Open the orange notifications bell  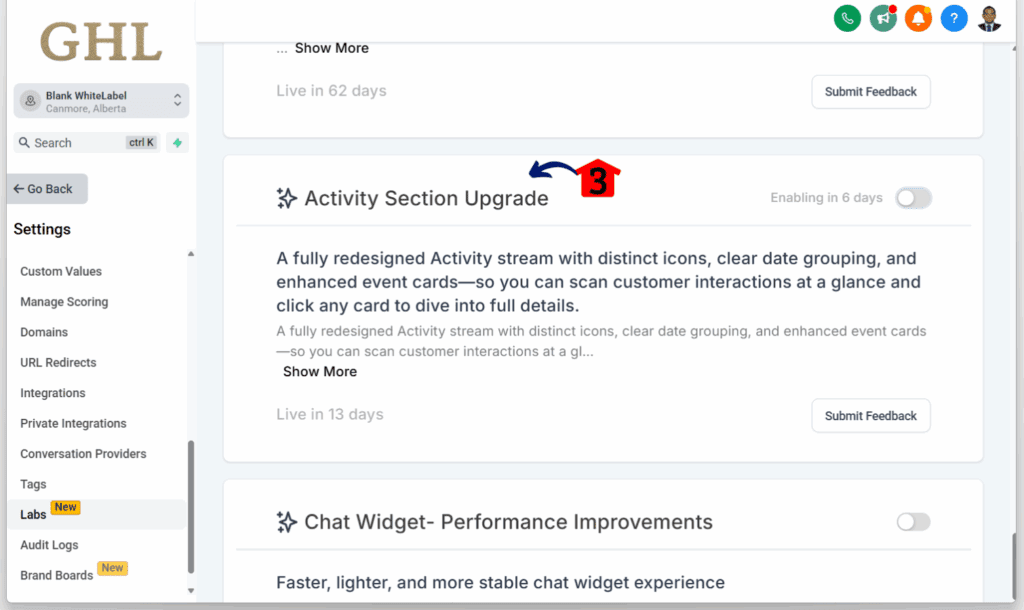click(918, 18)
